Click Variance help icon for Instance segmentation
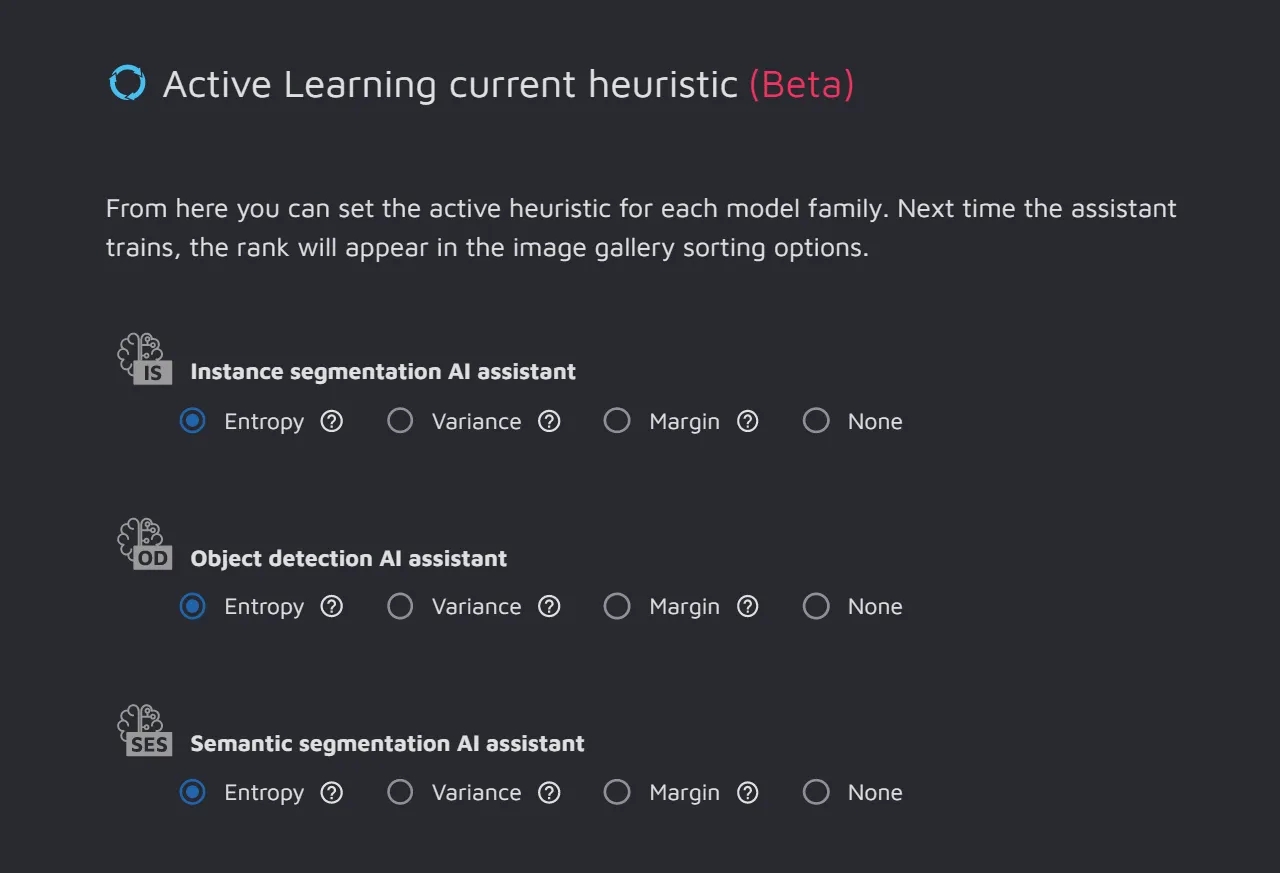Image resolution: width=1280 pixels, height=873 pixels. click(x=549, y=421)
